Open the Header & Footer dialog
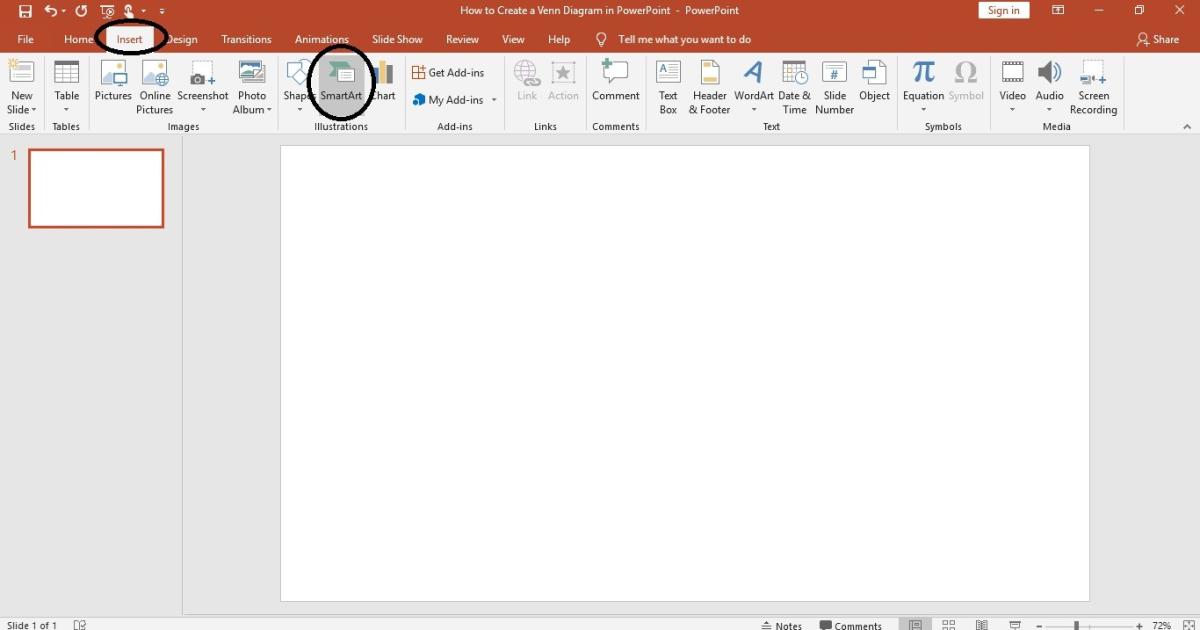 click(709, 85)
